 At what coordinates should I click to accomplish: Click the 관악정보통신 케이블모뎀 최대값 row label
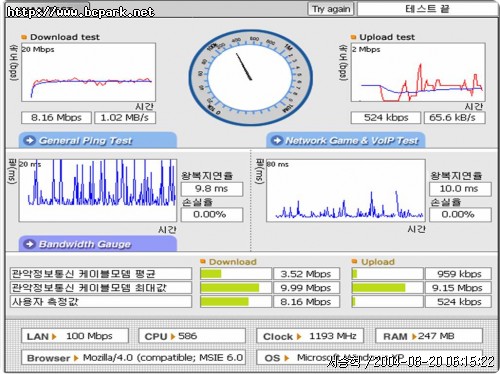click(x=101, y=288)
